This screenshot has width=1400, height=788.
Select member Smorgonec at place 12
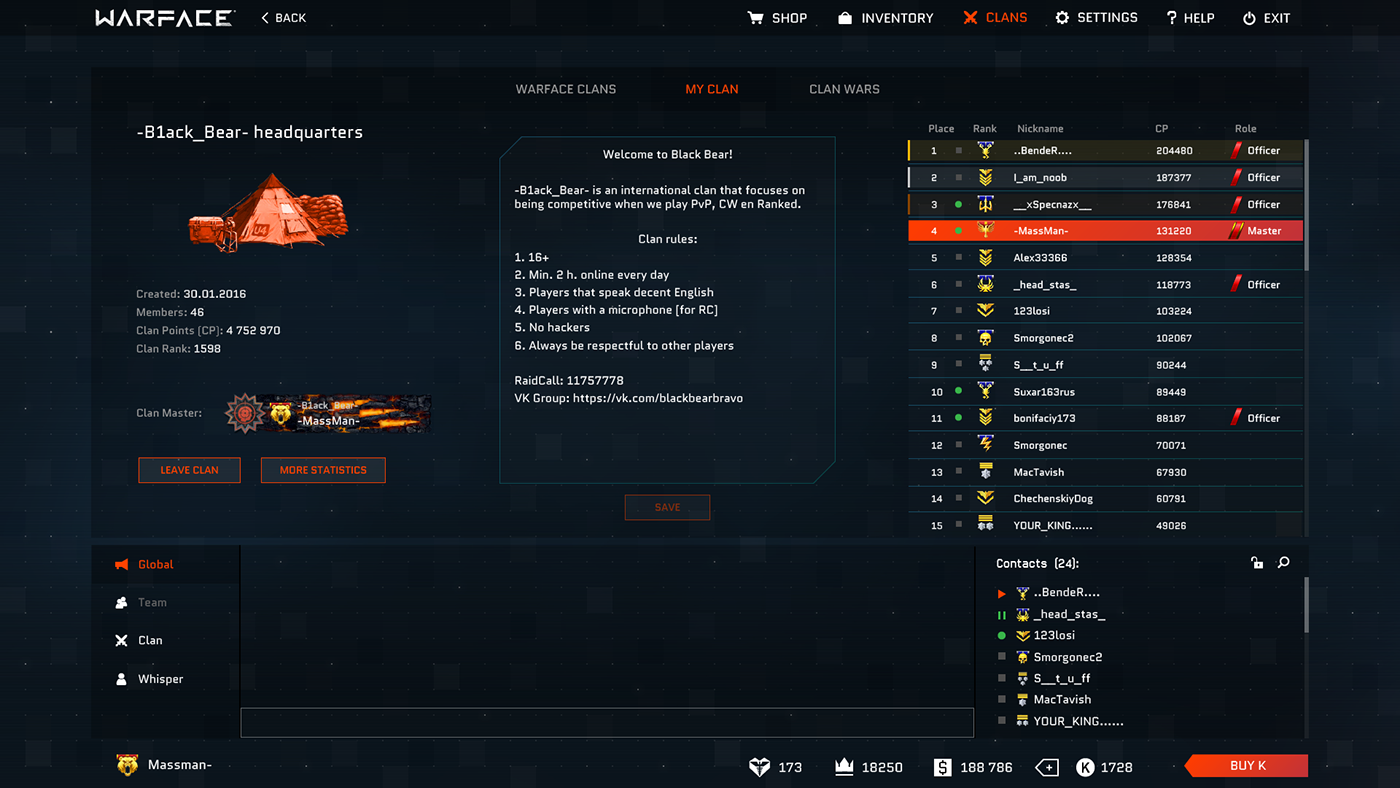click(1106, 445)
